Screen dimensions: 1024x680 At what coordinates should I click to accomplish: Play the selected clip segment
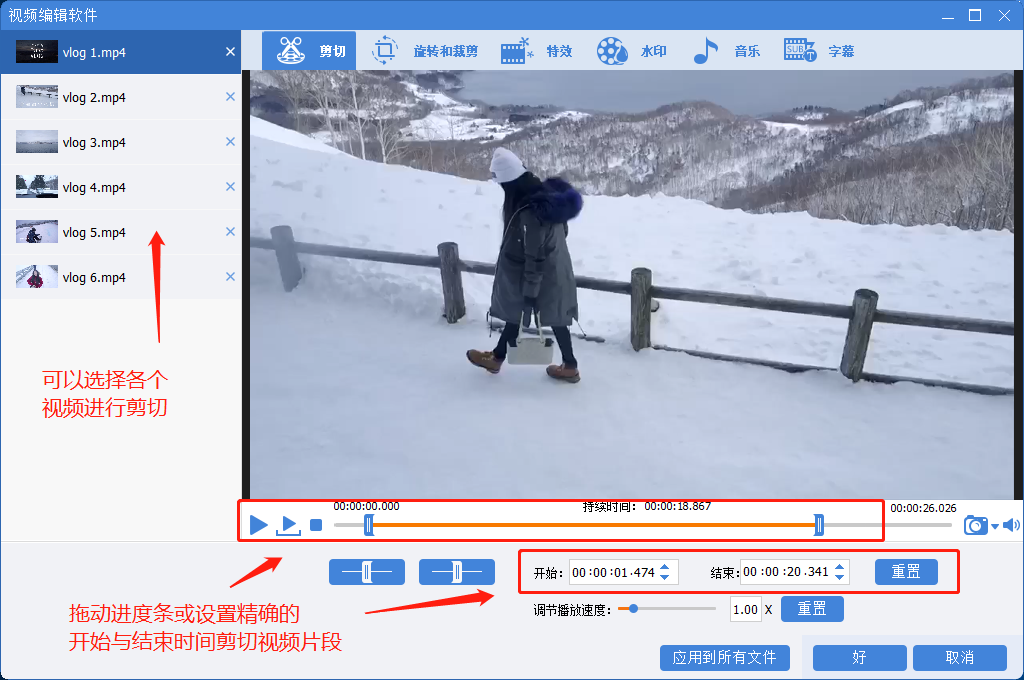pos(288,525)
